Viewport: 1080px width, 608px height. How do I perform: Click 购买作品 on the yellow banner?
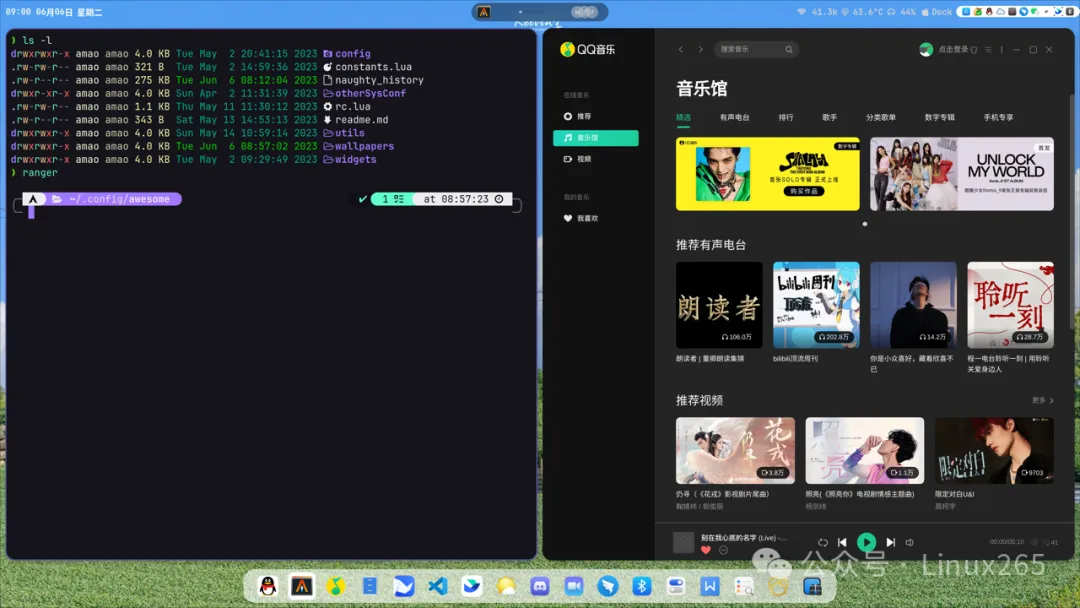point(804,191)
